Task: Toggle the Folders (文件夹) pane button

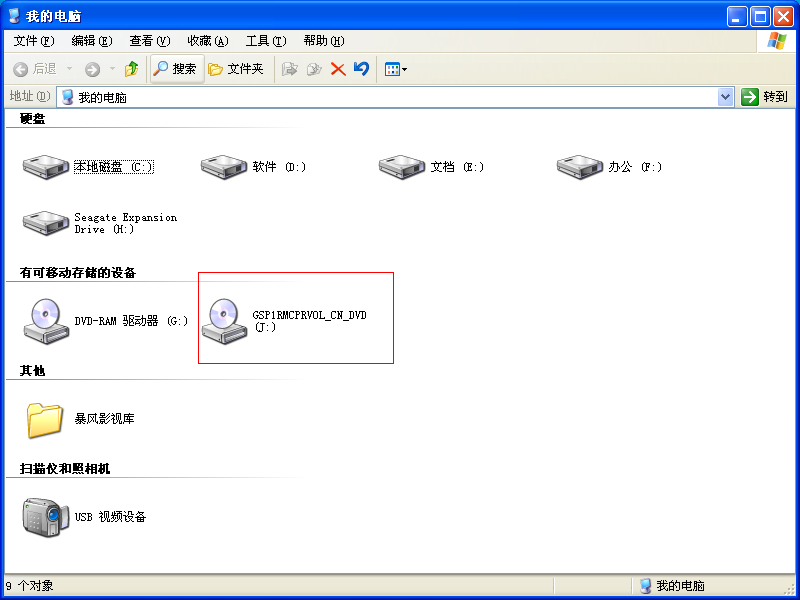Action: [x=236, y=69]
